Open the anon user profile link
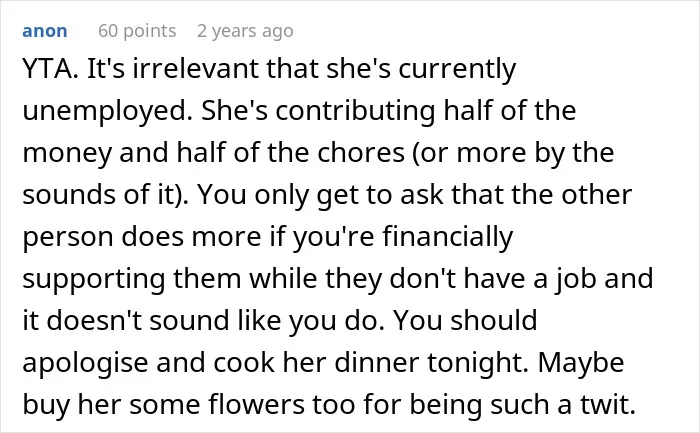Image resolution: width=700 pixels, height=433 pixels. click(45, 31)
